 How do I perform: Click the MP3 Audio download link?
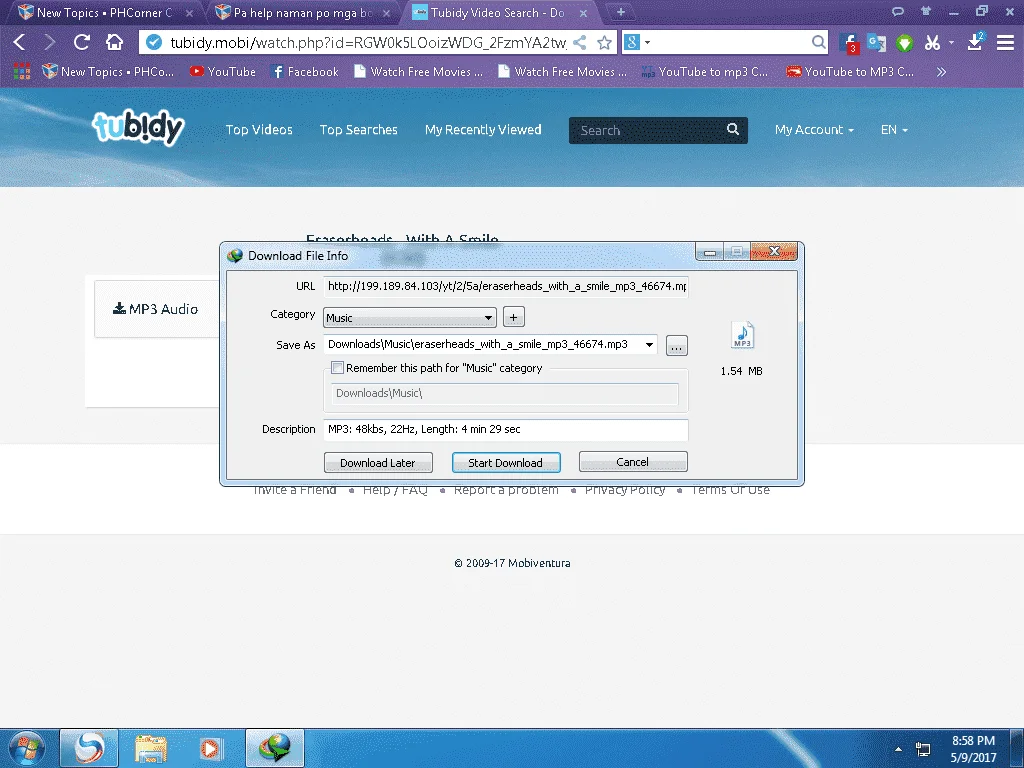155,309
